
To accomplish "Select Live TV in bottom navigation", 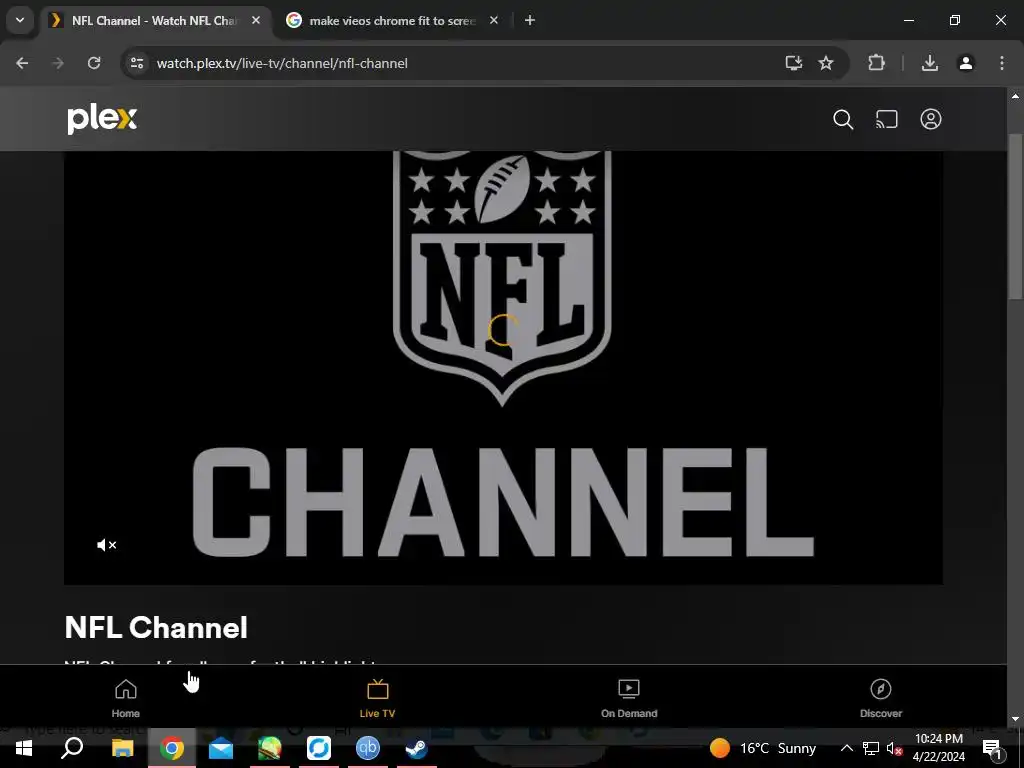I will pos(377,698).
